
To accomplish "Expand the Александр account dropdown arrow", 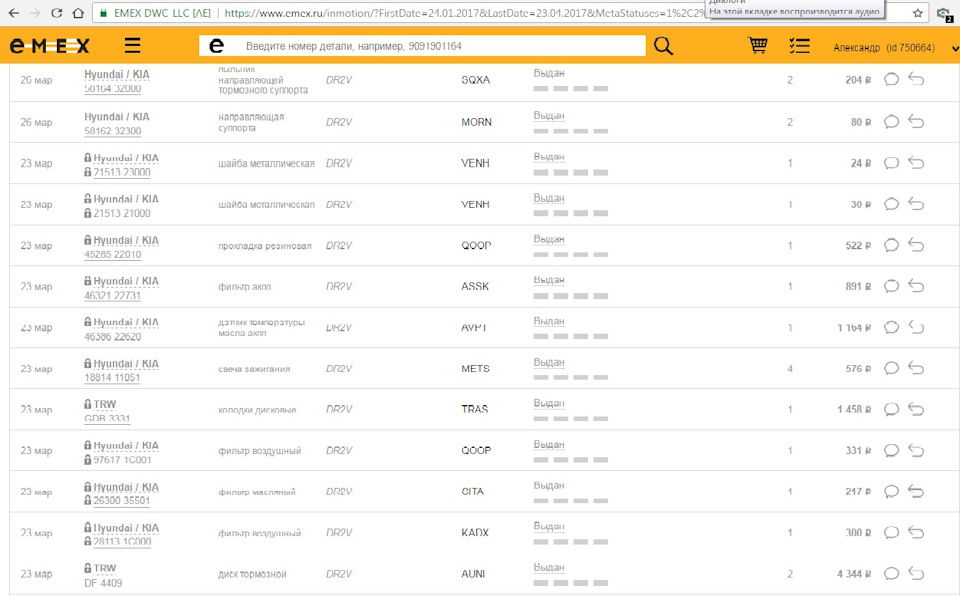I will [954, 48].
